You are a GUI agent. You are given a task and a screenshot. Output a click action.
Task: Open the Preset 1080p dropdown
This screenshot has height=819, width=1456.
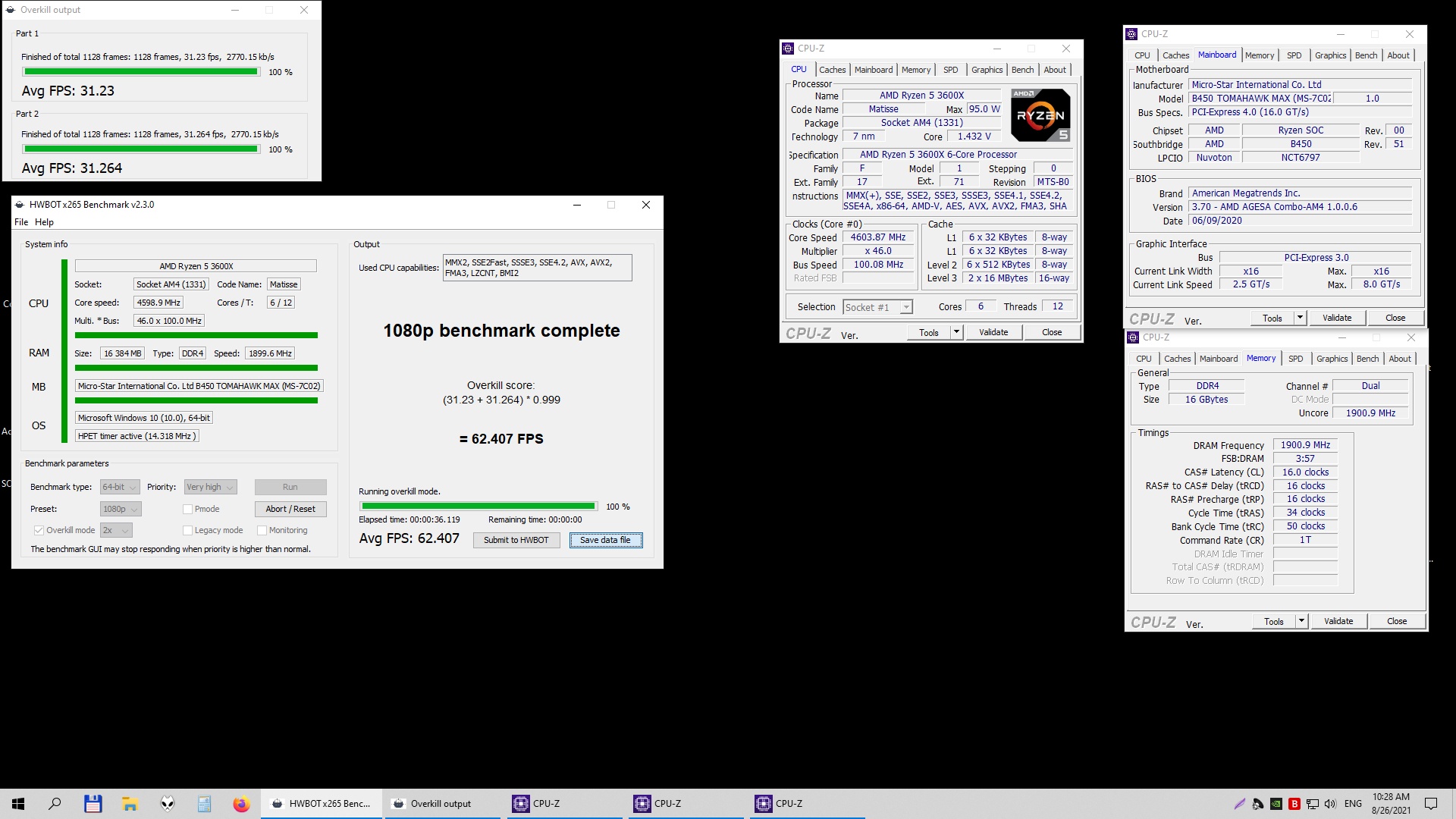pyautogui.click(x=121, y=509)
